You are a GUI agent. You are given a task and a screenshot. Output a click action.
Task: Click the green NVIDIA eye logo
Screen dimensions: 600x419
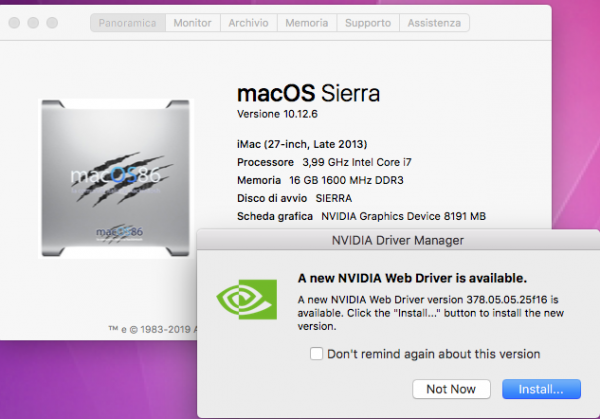[x=247, y=299]
